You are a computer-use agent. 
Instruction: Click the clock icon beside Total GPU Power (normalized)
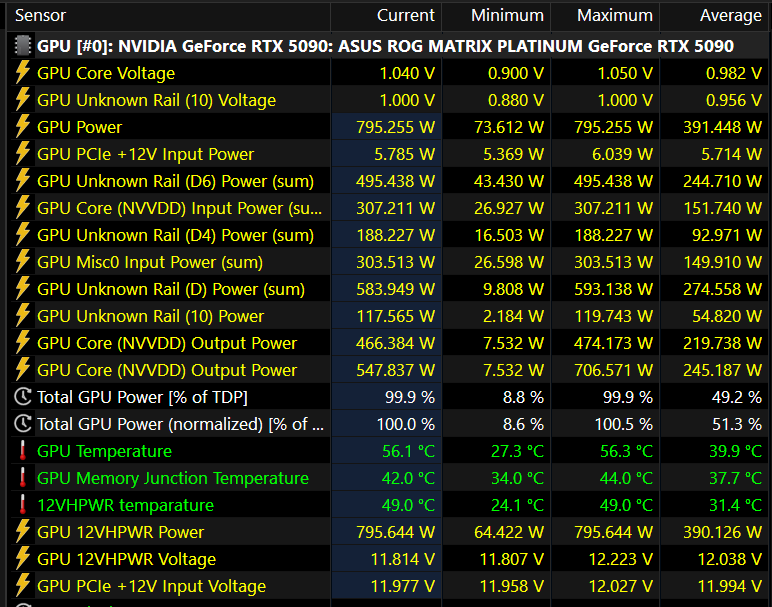point(23,424)
